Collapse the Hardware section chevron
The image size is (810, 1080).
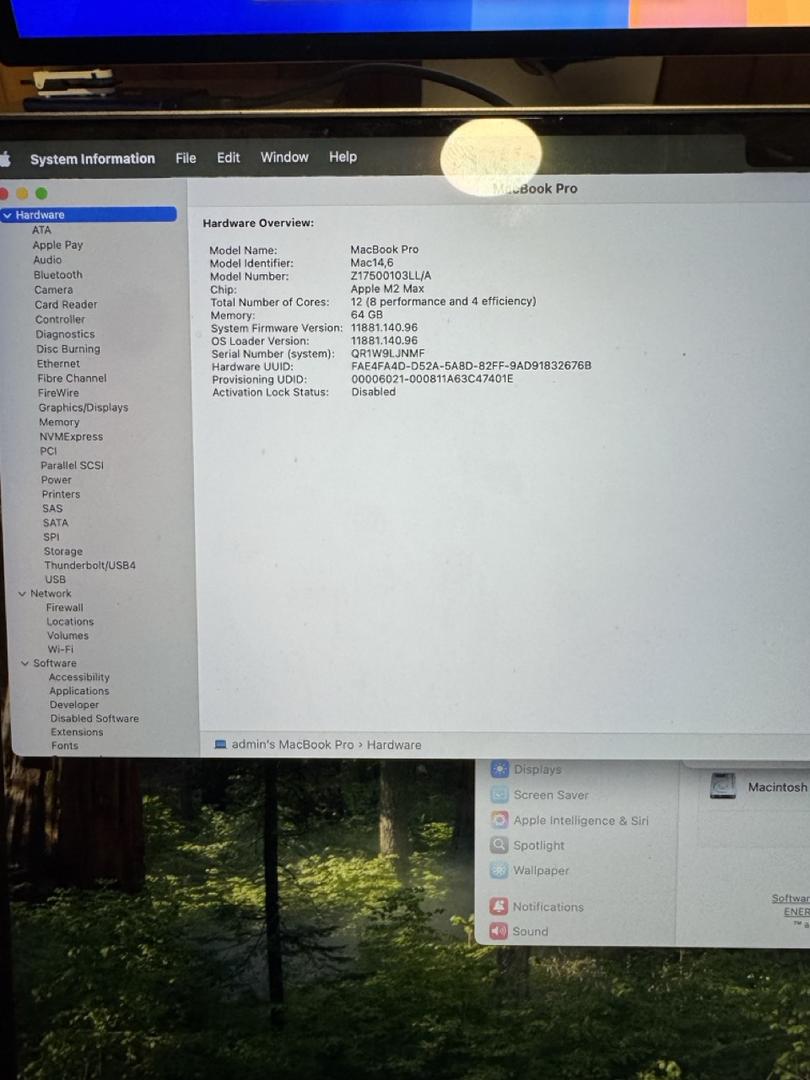(x=8, y=215)
